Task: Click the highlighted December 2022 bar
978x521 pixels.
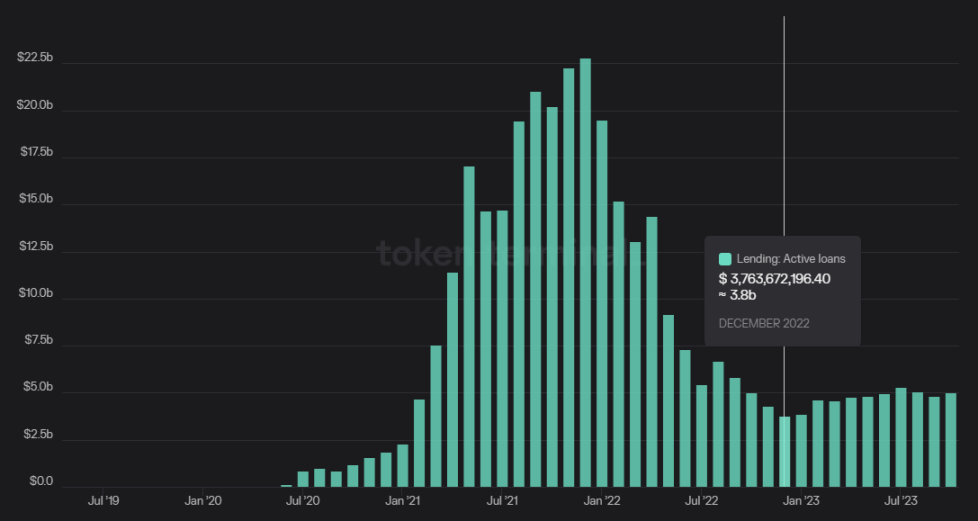Action: point(785,451)
